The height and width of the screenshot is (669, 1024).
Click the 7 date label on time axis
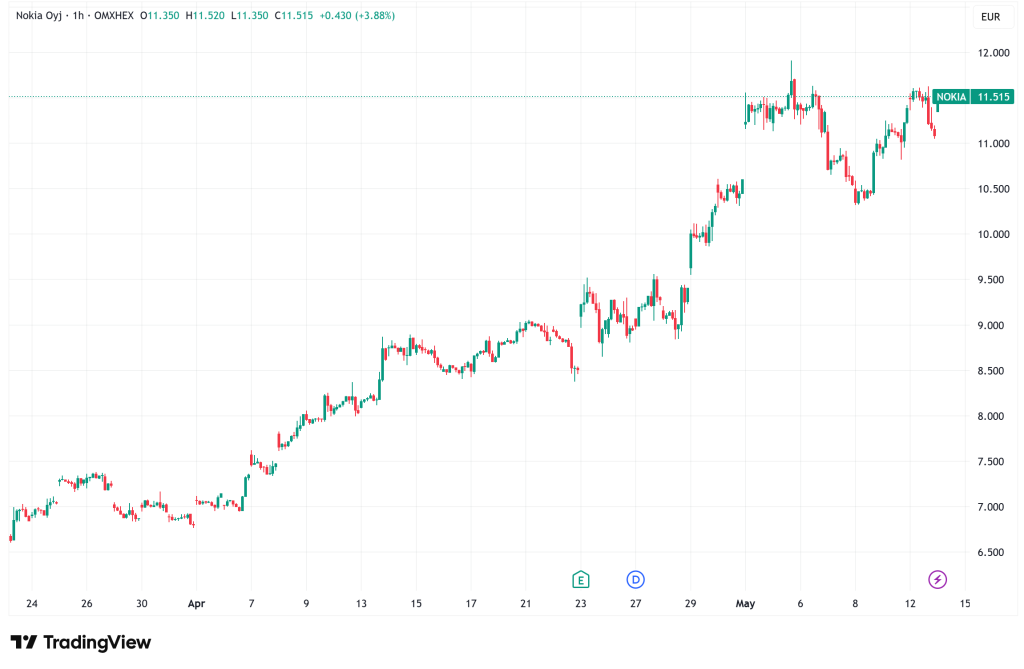point(251,604)
